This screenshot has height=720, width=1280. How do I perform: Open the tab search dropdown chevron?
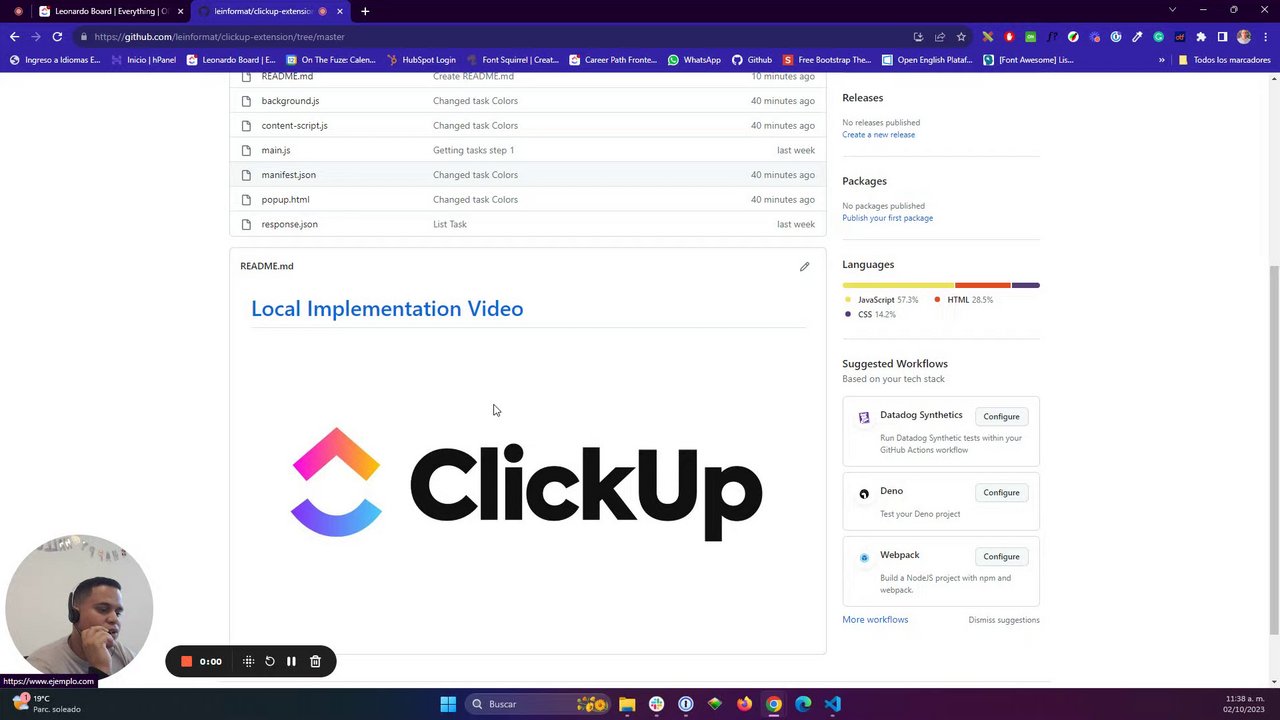(x=1172, y=10)
